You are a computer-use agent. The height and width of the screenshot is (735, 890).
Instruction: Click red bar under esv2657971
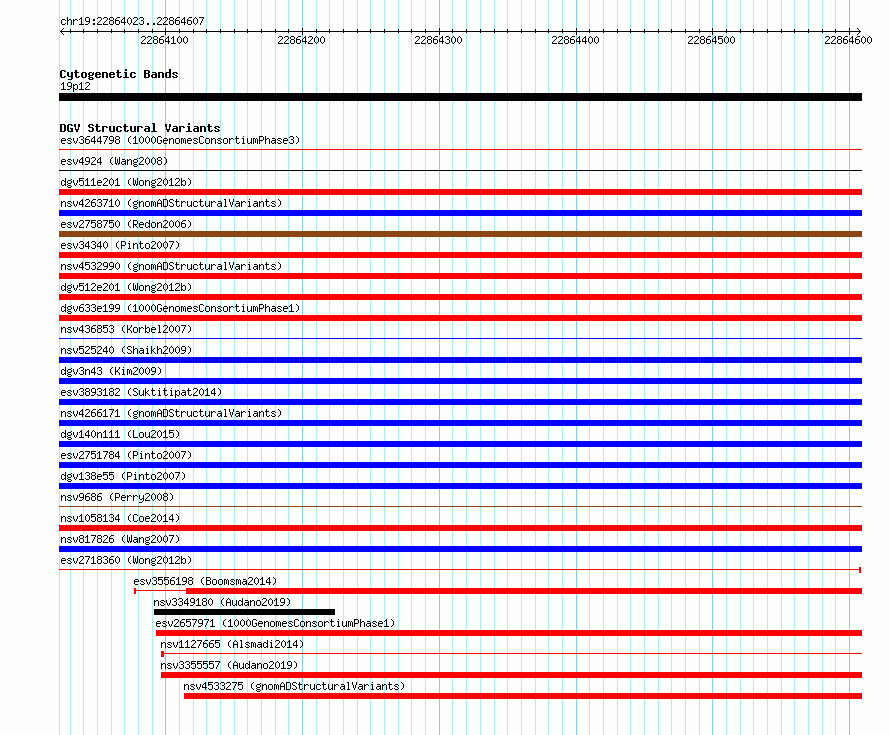tap(509, 633)
